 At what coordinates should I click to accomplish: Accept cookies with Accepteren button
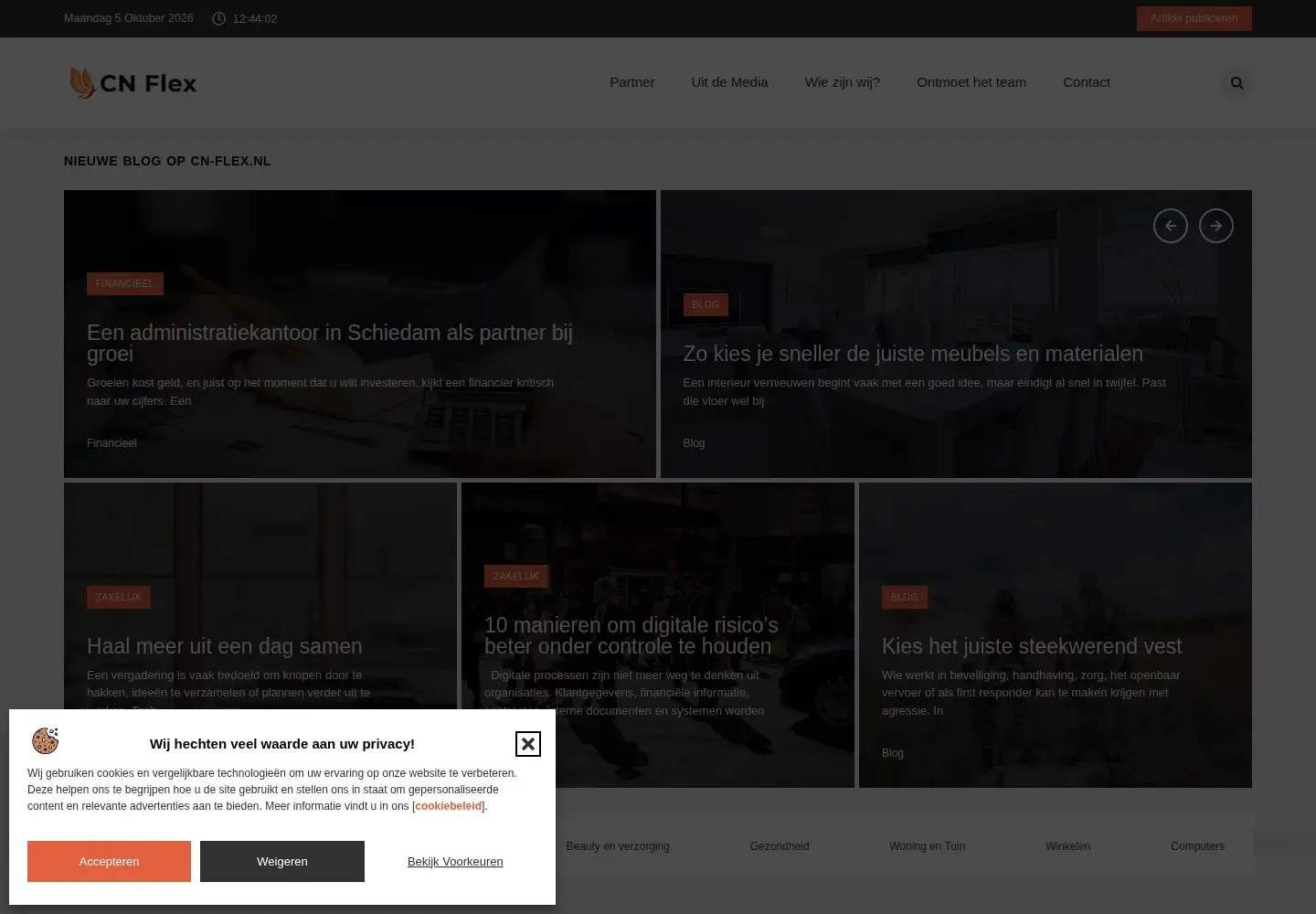click(109, 861)
